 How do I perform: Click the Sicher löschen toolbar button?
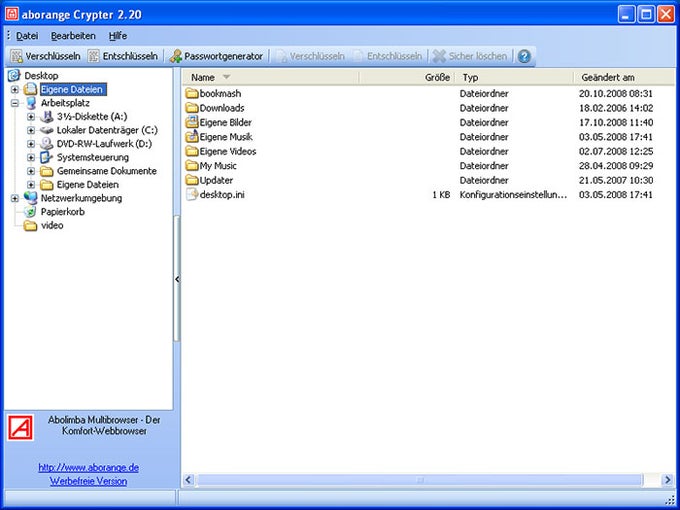pyautogui.click(x=470, y=56)
